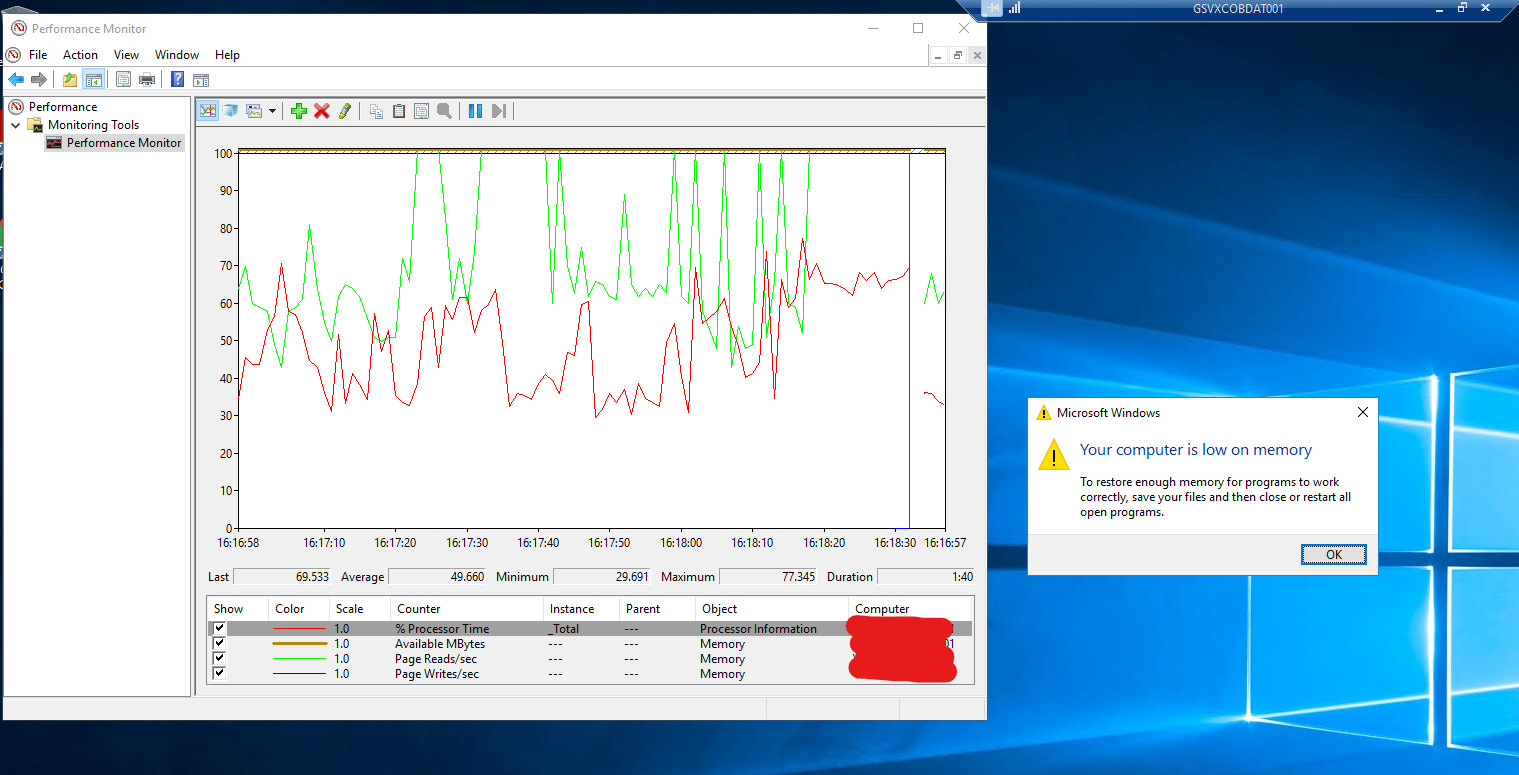1519x775 pixels.
Task: Click the Maximum value field 77.345
Action: point(768,577)
